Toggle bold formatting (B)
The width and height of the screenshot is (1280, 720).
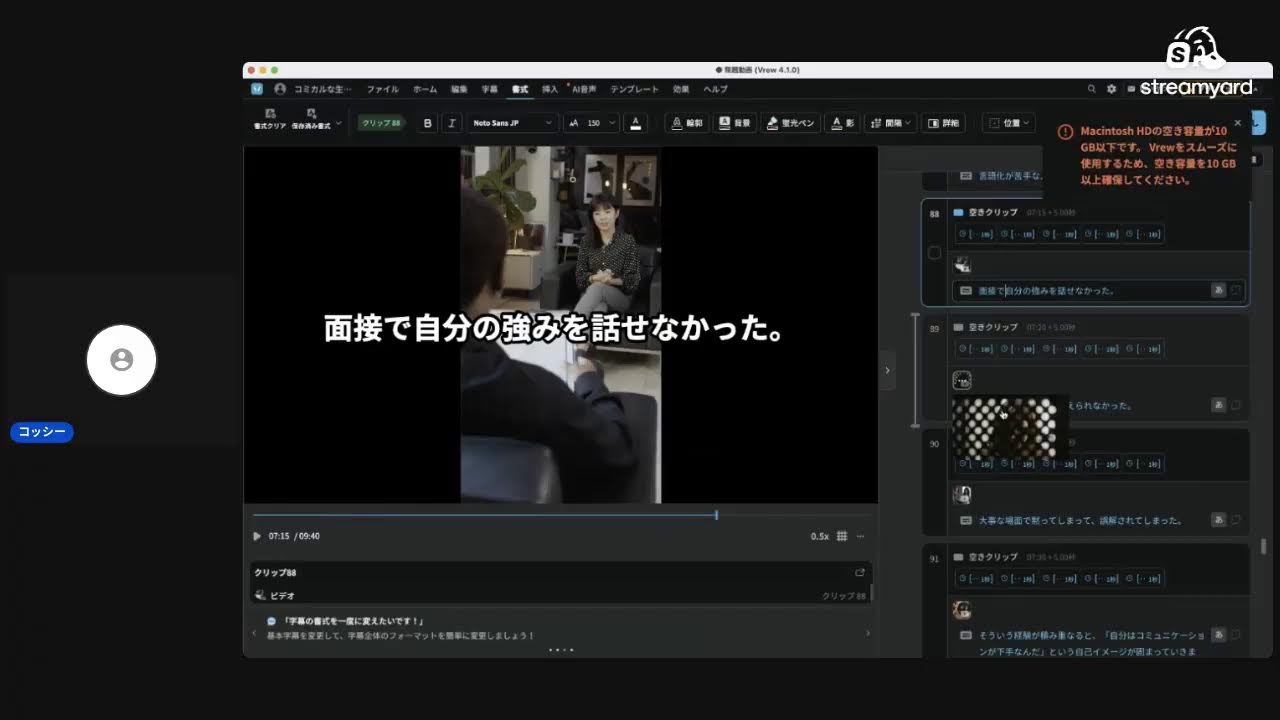(428, 123)
